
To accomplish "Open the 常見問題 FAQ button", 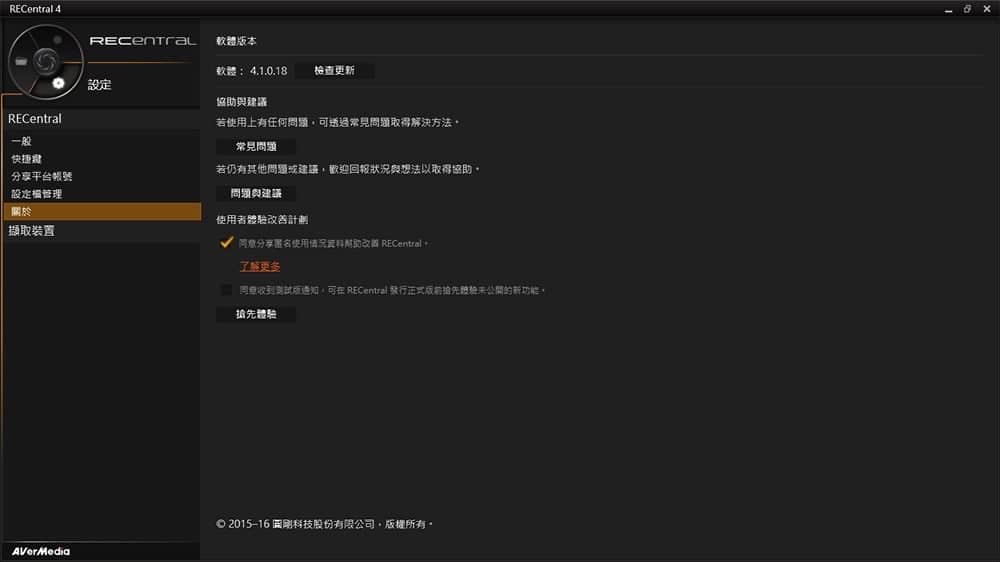I will [x=256, y=147].
